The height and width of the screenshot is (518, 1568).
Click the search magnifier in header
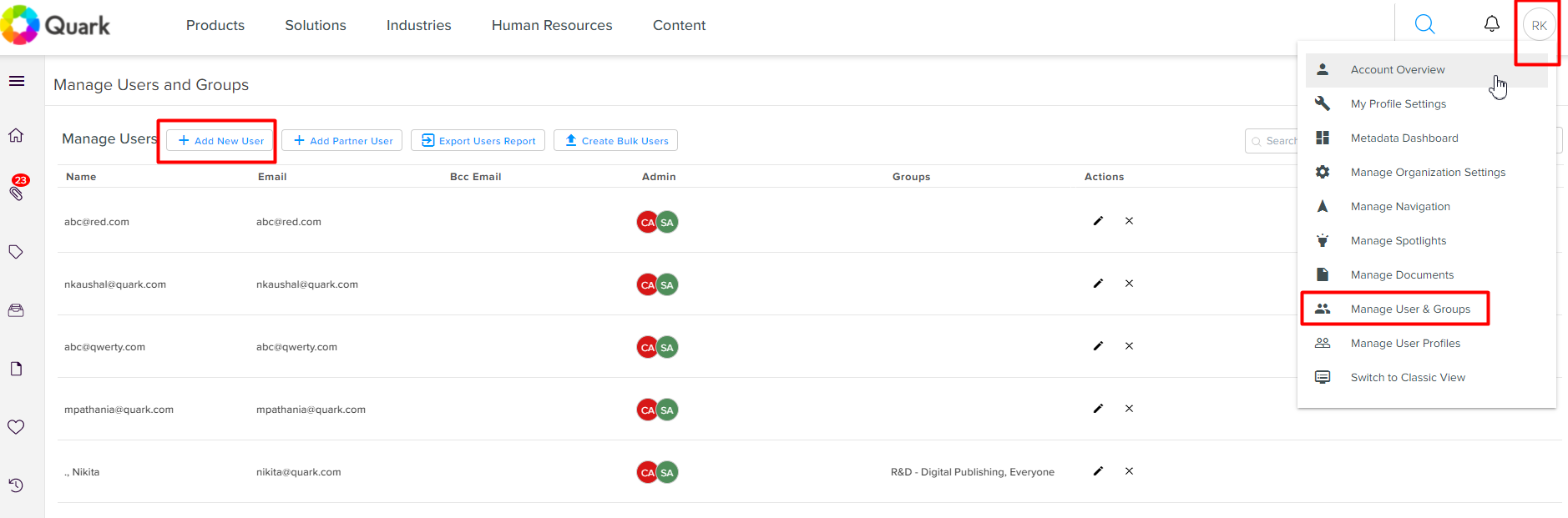[1424, 25]
